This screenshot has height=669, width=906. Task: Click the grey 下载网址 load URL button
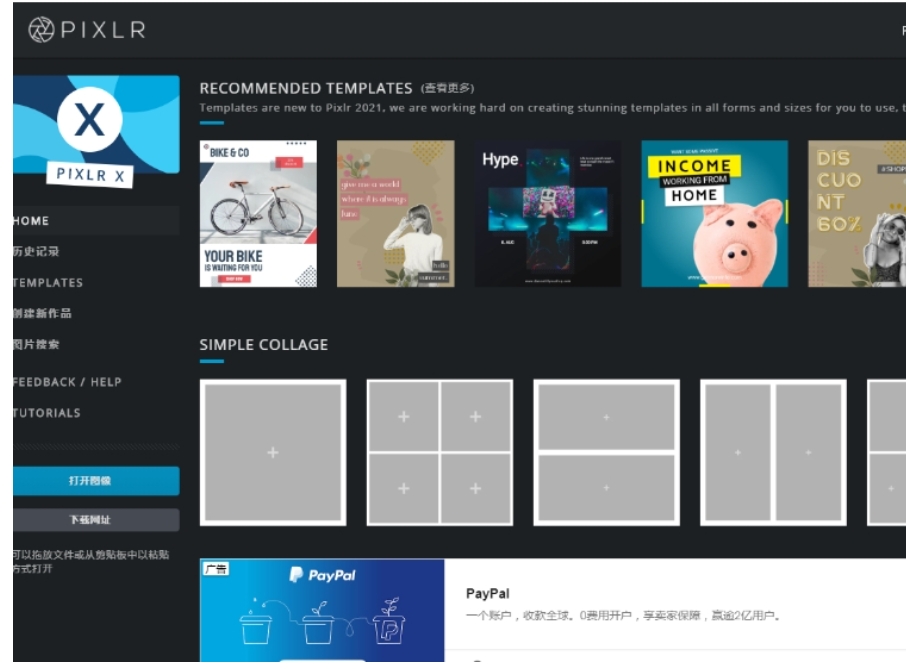tap(96, 520)
